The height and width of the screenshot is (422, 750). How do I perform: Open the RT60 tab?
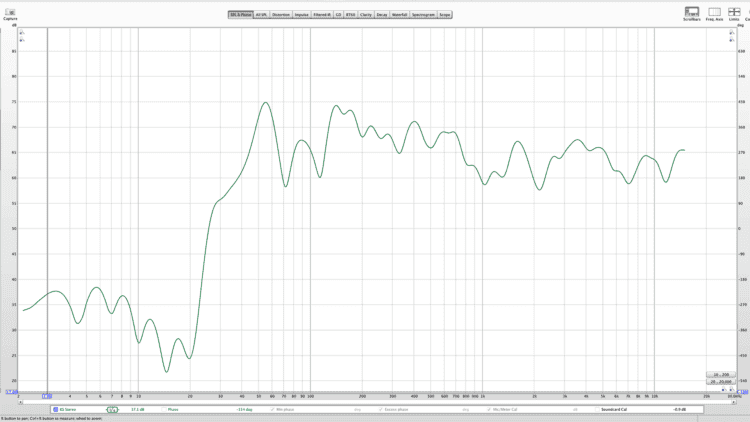[x=351, y=15]
